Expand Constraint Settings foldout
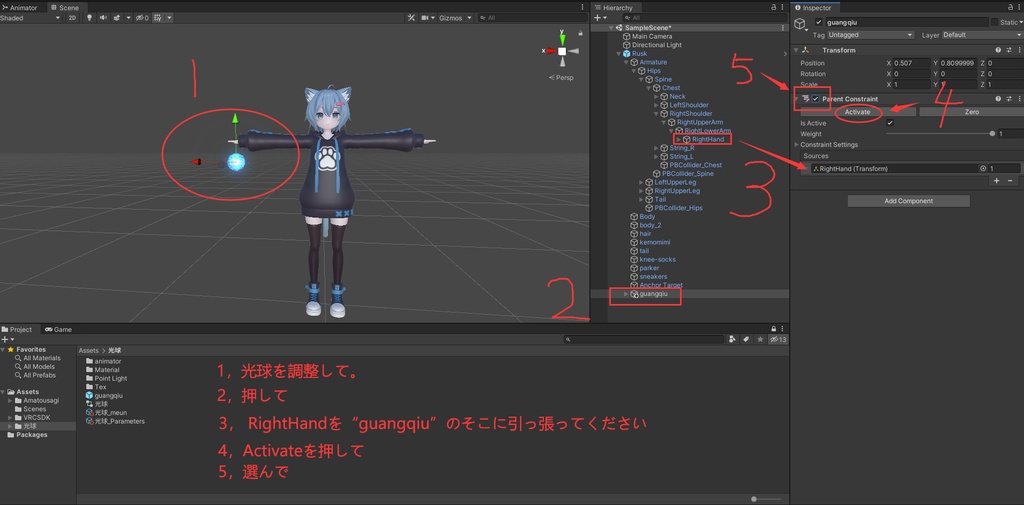Image resolution: width=1024 pixels, height=505 pixels. (796, 144)
